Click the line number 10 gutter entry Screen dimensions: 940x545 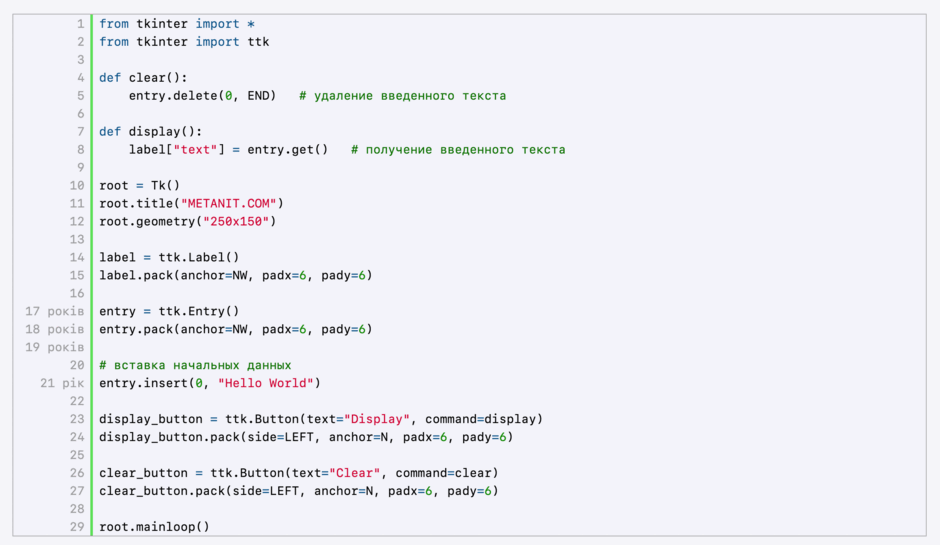(x=77, y=185)
